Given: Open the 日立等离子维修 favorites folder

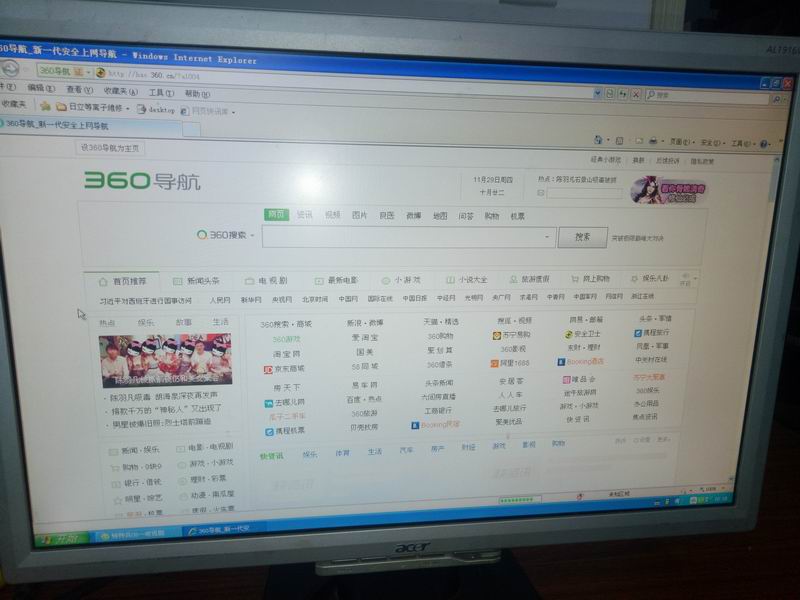Looking at the screenshot, I should coord(93,107).
